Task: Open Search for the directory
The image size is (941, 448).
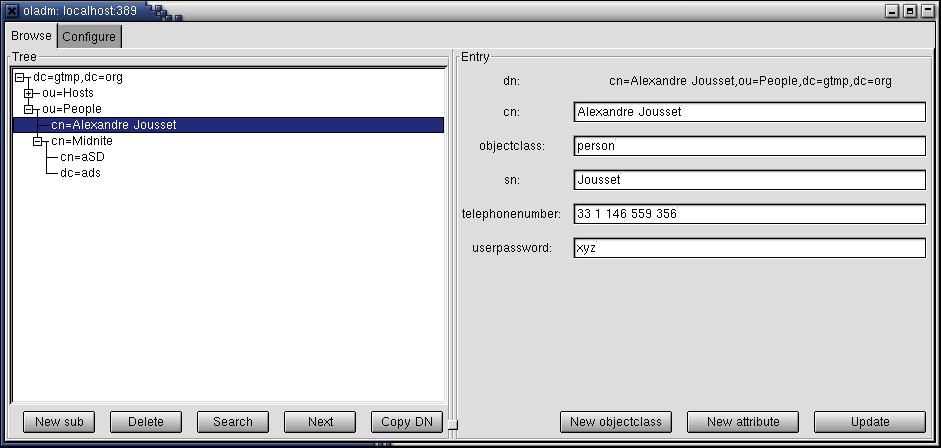Action: point(233,422)
